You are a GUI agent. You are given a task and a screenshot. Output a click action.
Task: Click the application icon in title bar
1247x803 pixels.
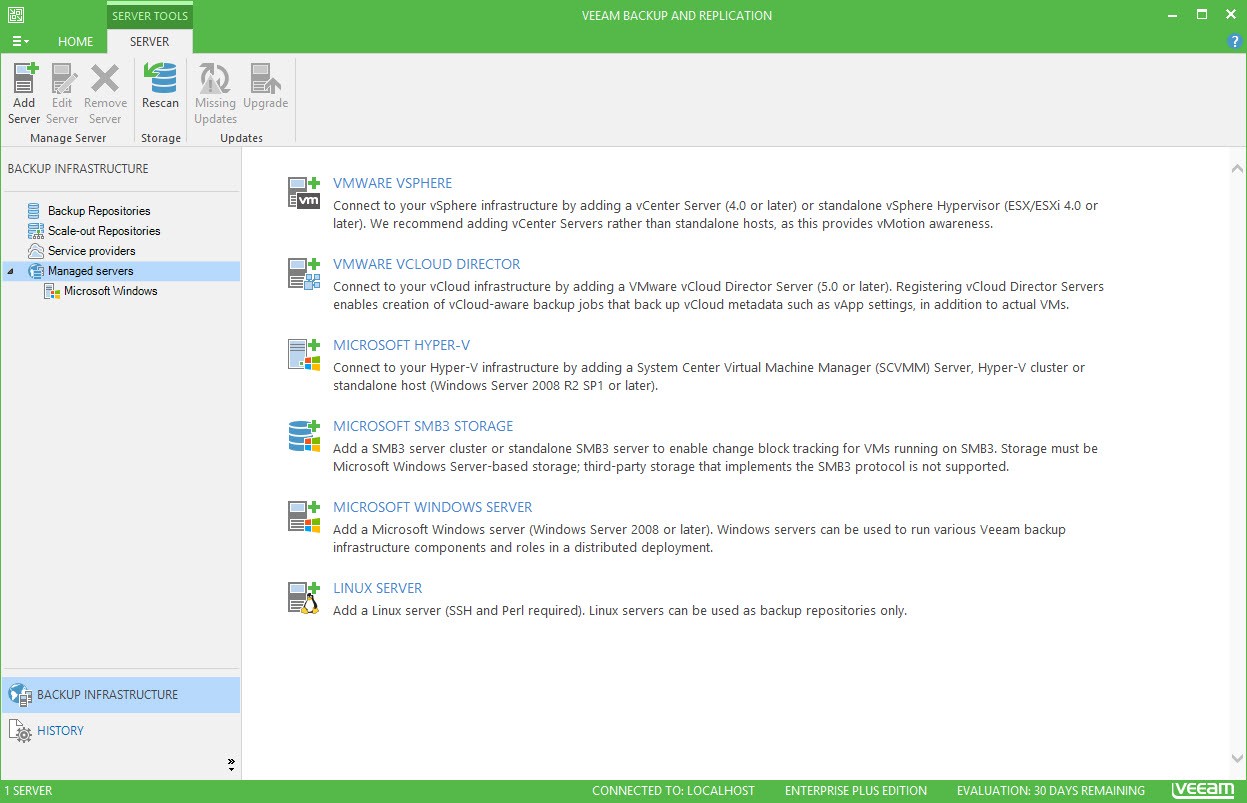point(14,15)
